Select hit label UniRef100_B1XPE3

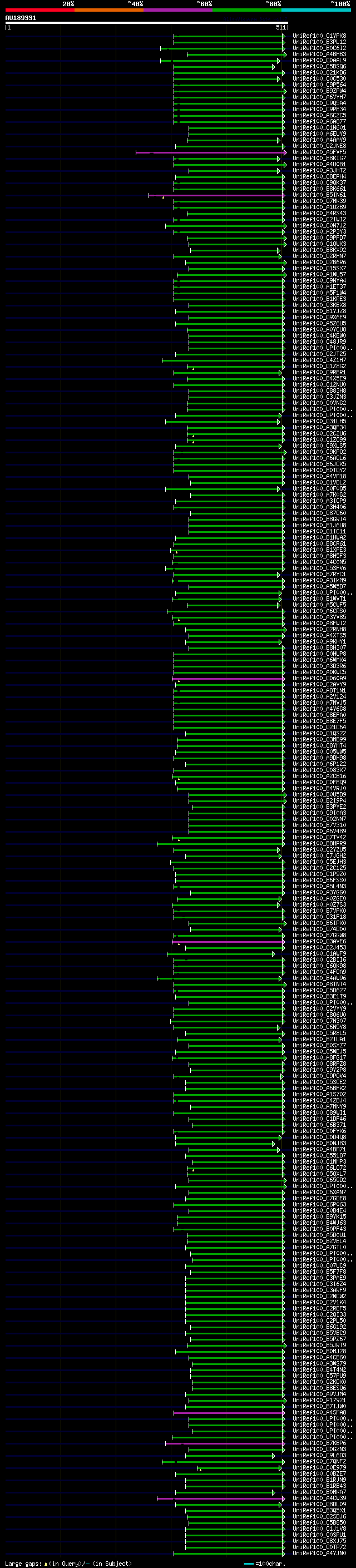pos(319,550)
